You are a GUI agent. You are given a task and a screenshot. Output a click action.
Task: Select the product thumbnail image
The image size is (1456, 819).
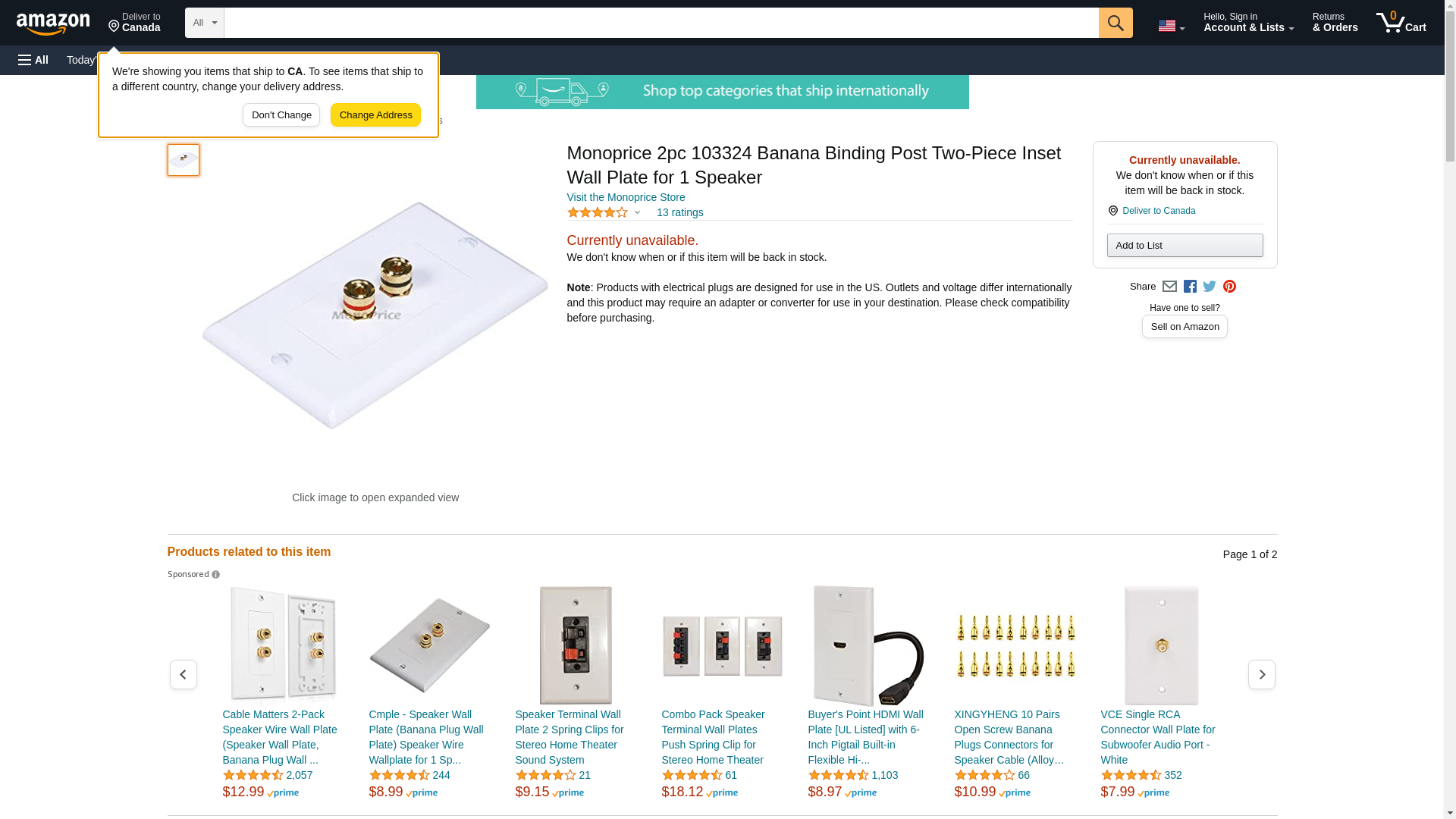tap(184, 160)
